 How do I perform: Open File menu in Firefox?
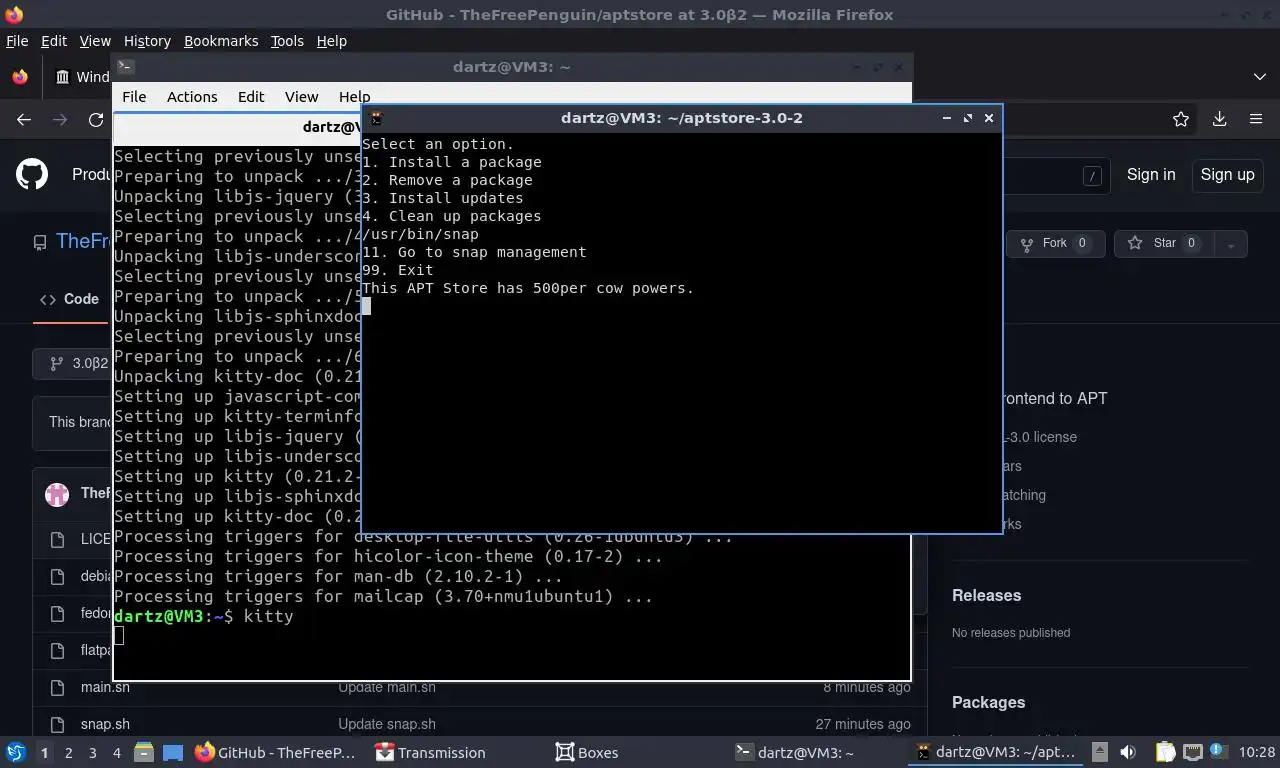click(x=17, y=41)
